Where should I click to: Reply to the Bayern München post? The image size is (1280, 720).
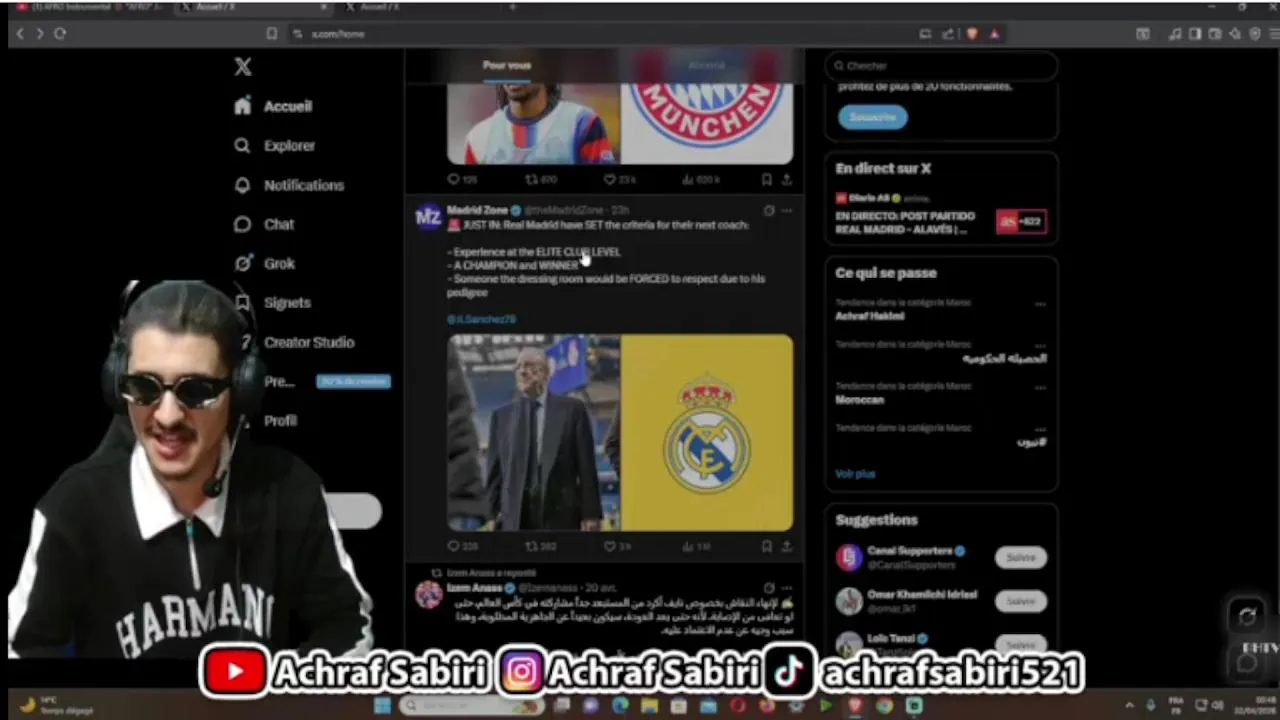tap(462, 179)
